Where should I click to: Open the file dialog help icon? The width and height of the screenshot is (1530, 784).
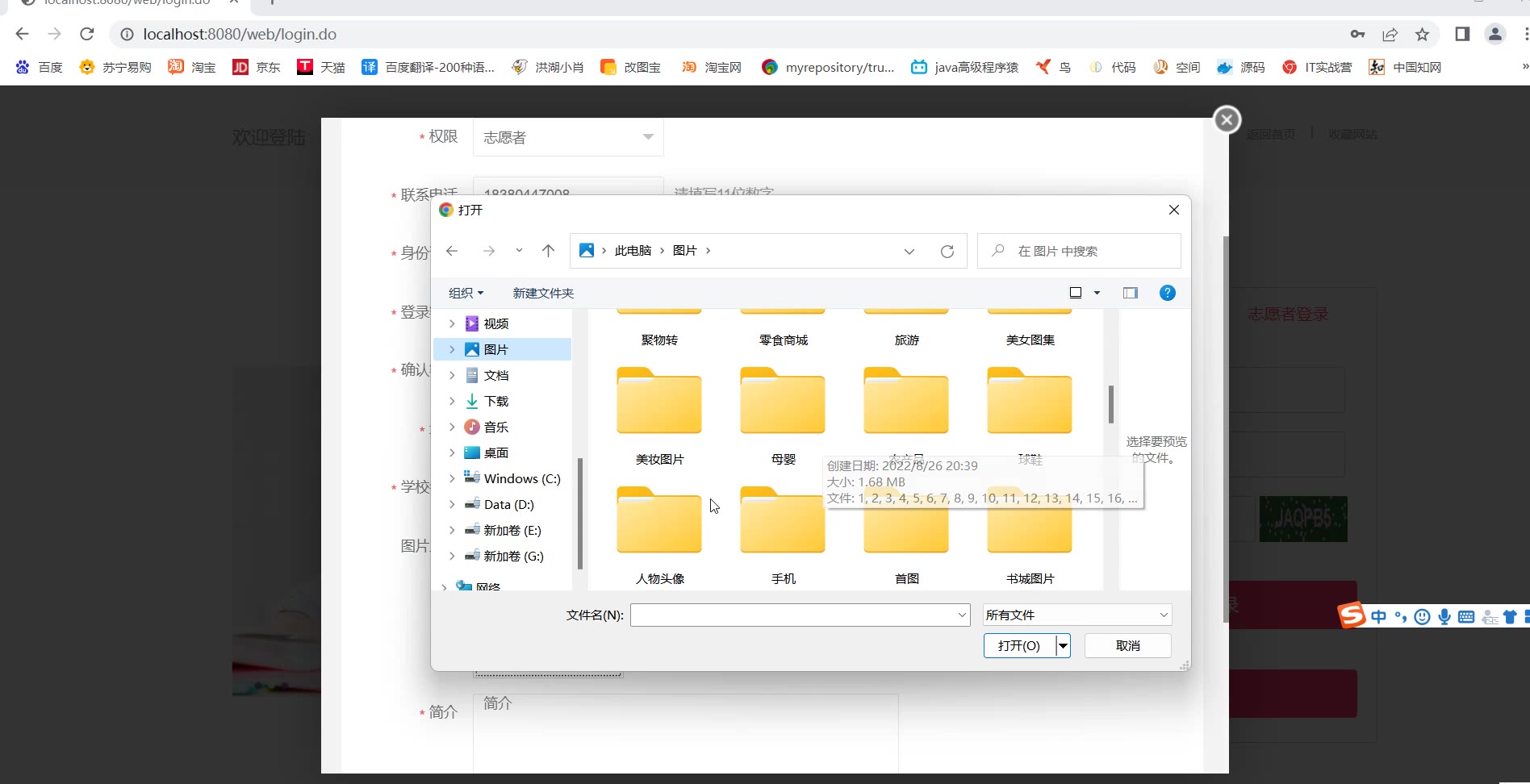click(1167, 293)
